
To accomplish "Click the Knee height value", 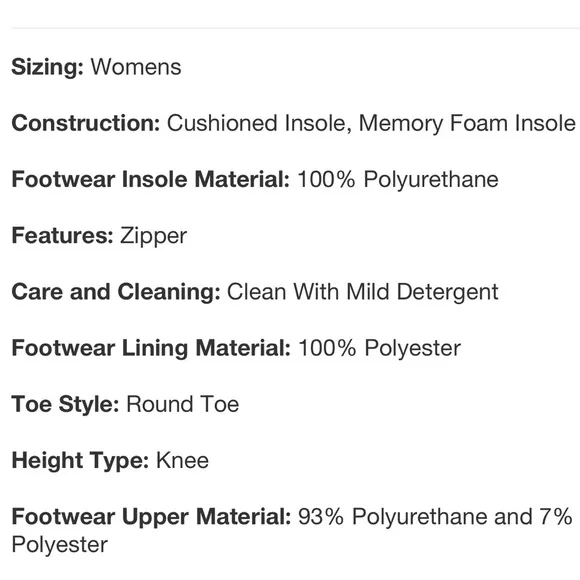I will [182, 461].
